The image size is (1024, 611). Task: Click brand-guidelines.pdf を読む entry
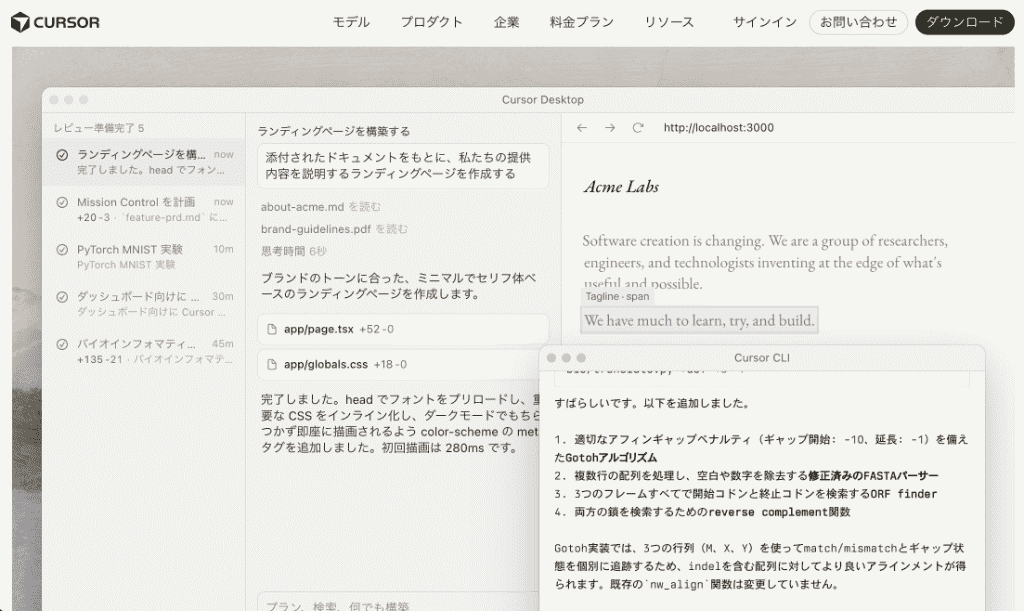click(334, 229)
